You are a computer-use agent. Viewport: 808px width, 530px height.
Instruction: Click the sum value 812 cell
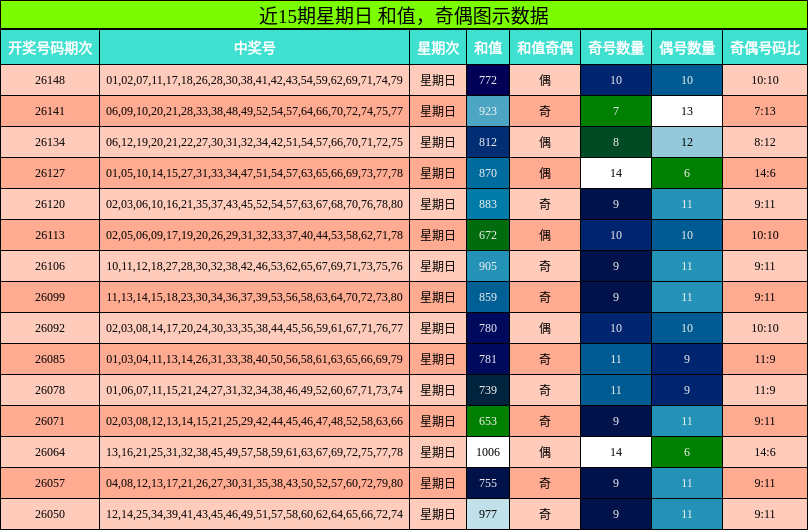pyautogui.click(x=488, y=142)
